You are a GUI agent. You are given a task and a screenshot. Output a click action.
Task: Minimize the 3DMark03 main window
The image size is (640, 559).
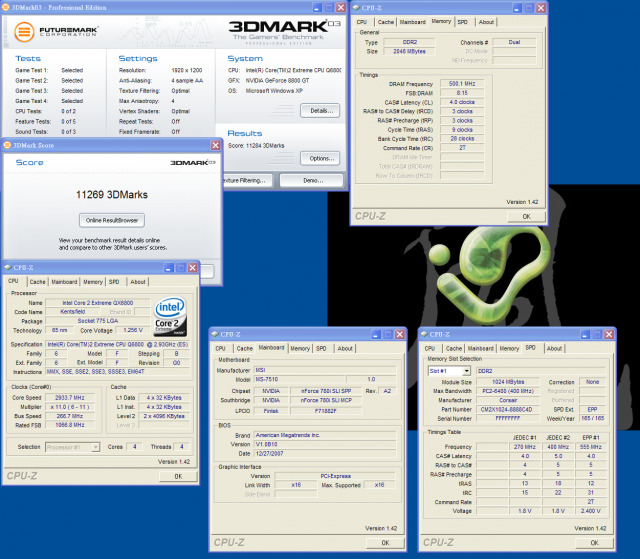(318, 7)
